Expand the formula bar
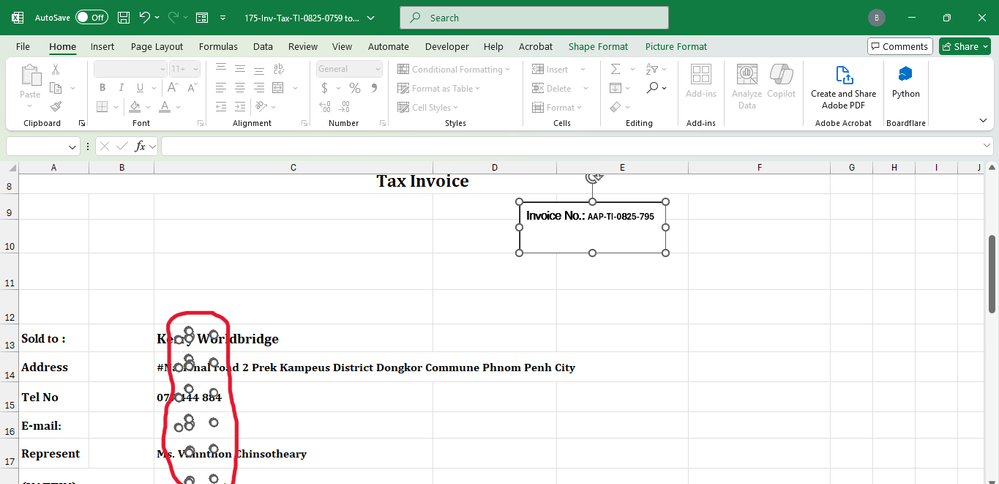The height and width of the screenshot is (484, 999). coord(987,146)
